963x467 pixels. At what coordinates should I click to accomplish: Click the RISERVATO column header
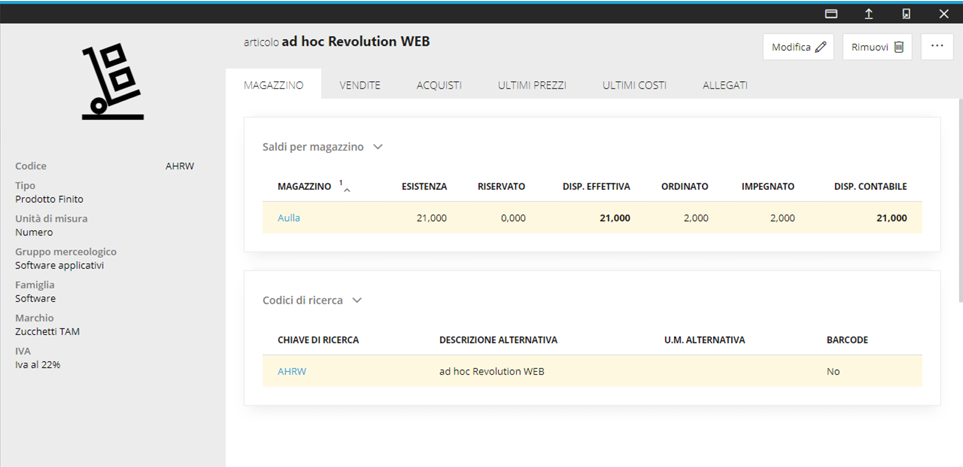(501, 186)
